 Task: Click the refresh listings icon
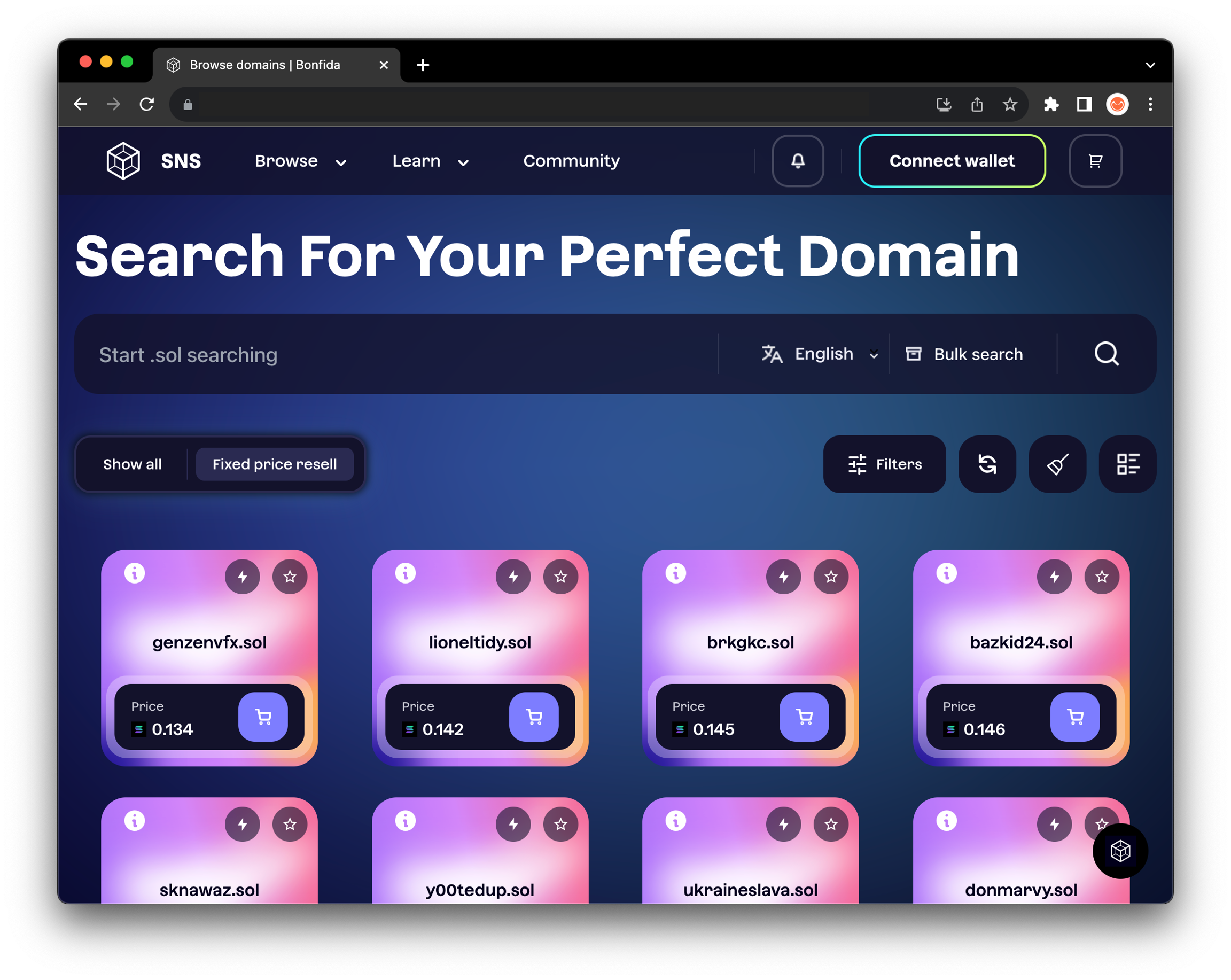[987, 464]
